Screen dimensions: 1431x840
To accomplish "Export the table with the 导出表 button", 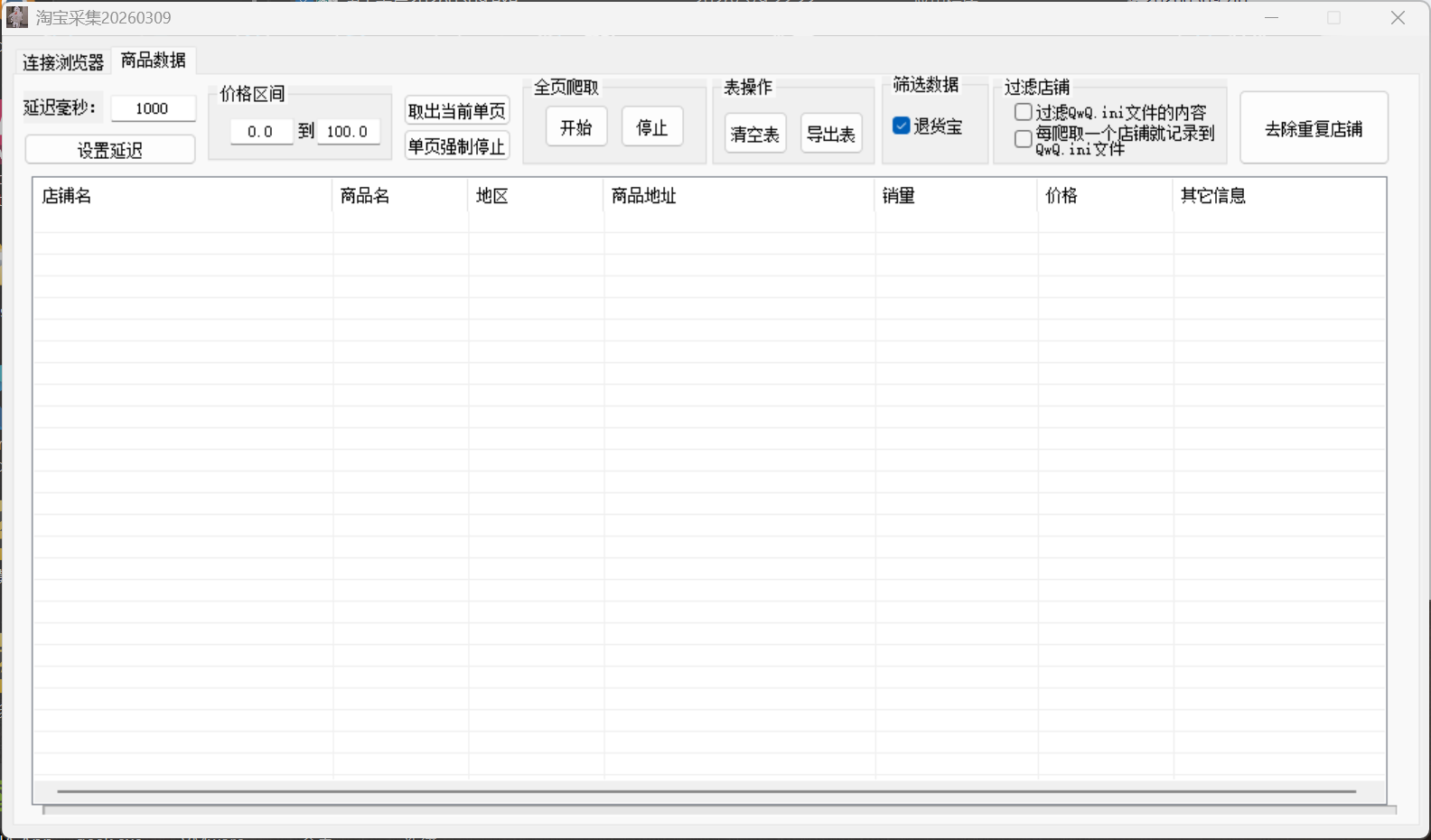I will coord(831,134).
